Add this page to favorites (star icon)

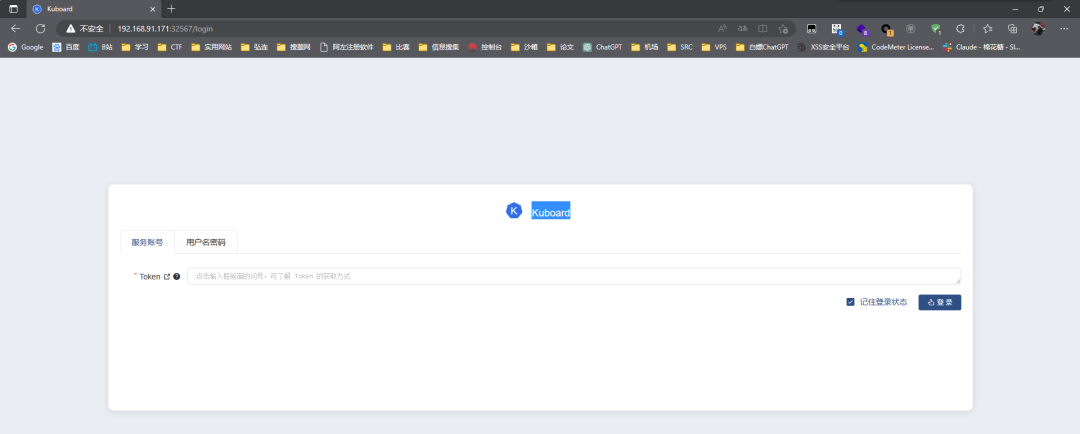(783, 29)
